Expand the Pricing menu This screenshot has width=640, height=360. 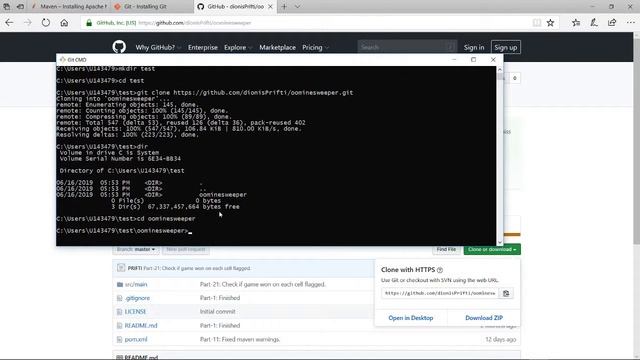pyautogui.click(x=315, y=47)
